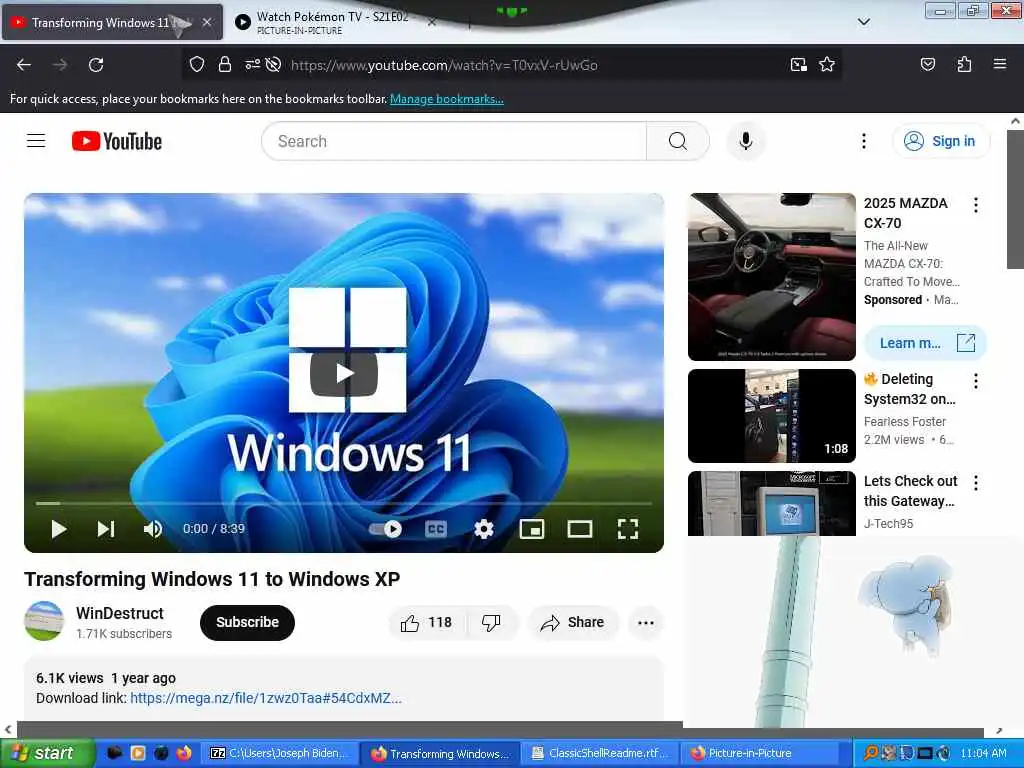Click the page vertical scrollbar thumb
This screenshot has width=1024, height=768.
[x=1015, y=199]
